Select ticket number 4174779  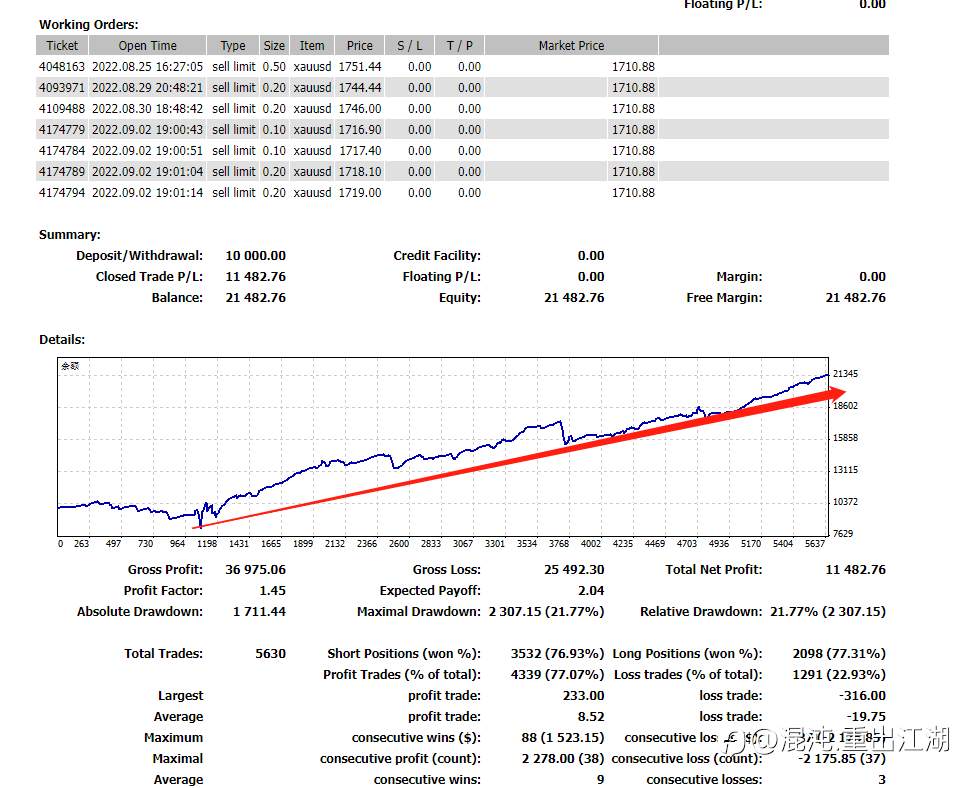click(62, 130)
